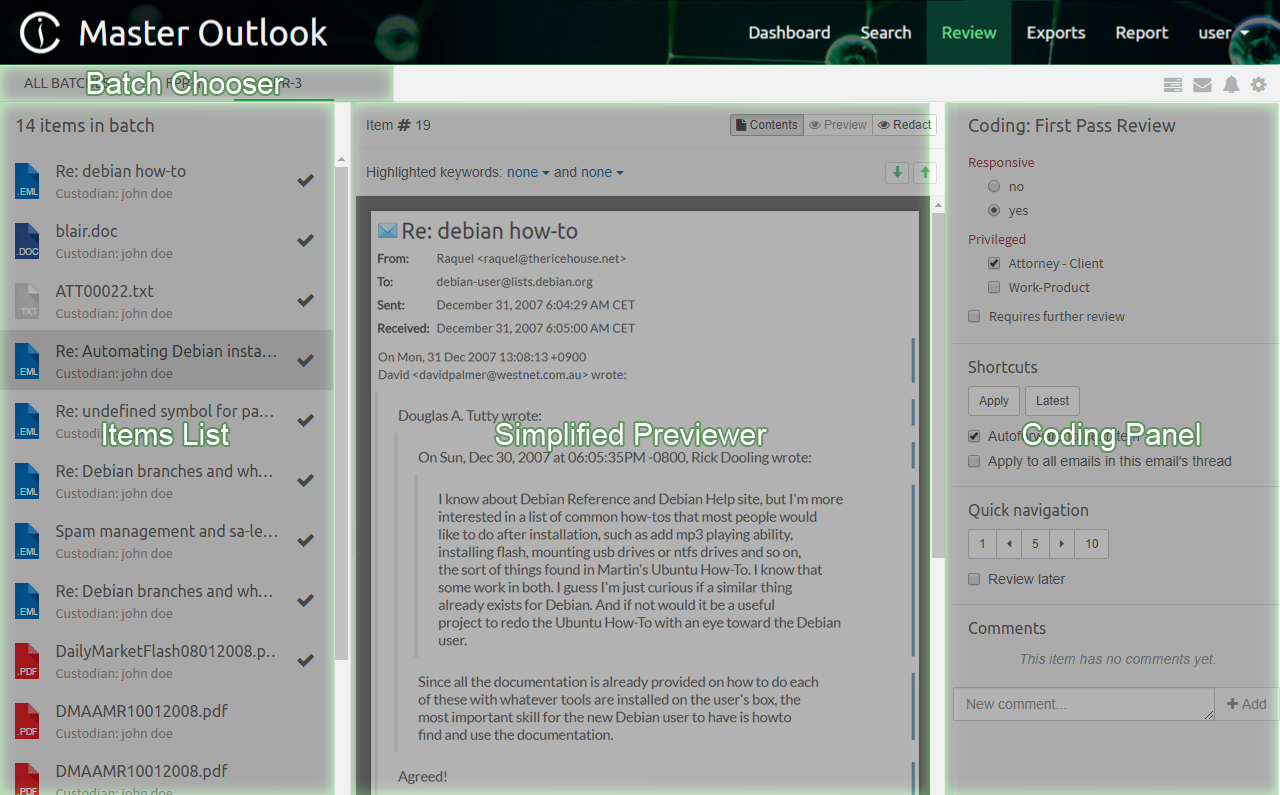Click the blair.doc DOC file icon
This screenshot has width=1280, height=795.
[27, 240]
